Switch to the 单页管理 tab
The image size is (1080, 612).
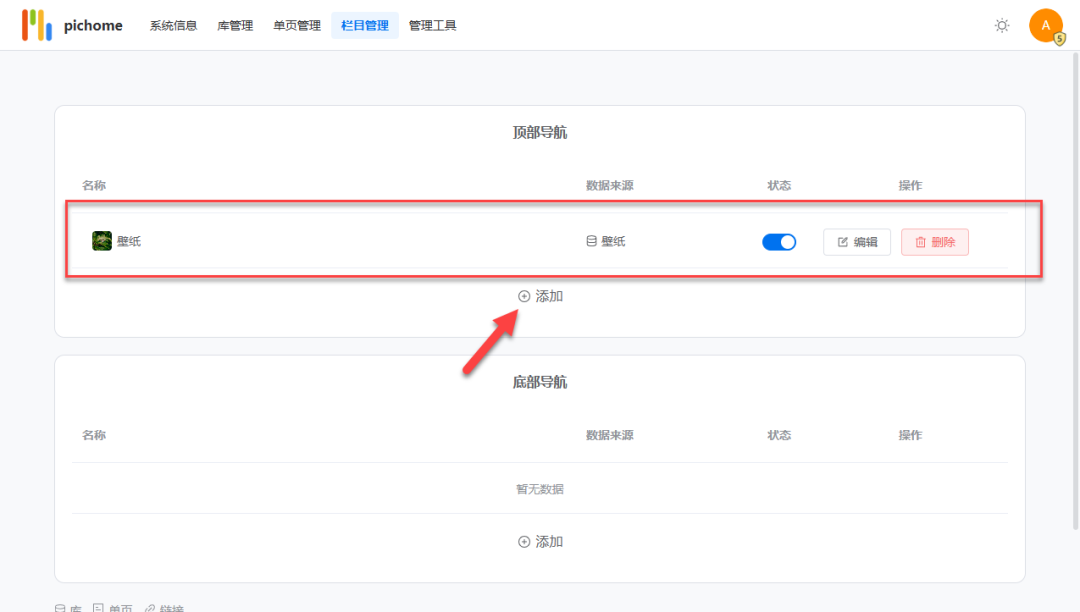click(x=296, y=25)
